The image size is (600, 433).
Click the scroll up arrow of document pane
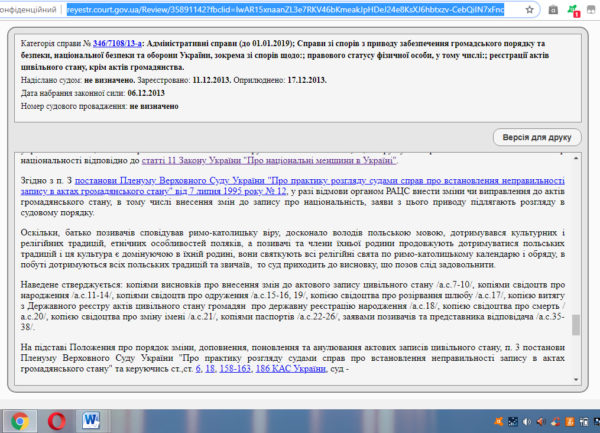pyautogui.click(x=576, y=158)
